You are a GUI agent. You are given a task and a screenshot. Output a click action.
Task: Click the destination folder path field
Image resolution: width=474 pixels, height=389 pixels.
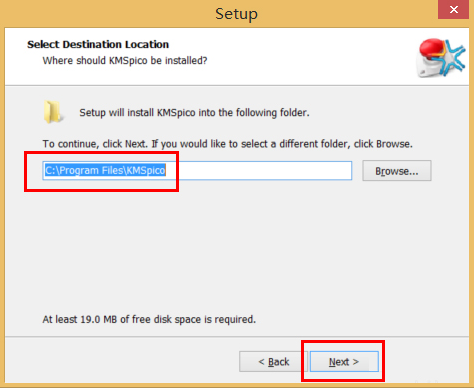pos(197,170)
